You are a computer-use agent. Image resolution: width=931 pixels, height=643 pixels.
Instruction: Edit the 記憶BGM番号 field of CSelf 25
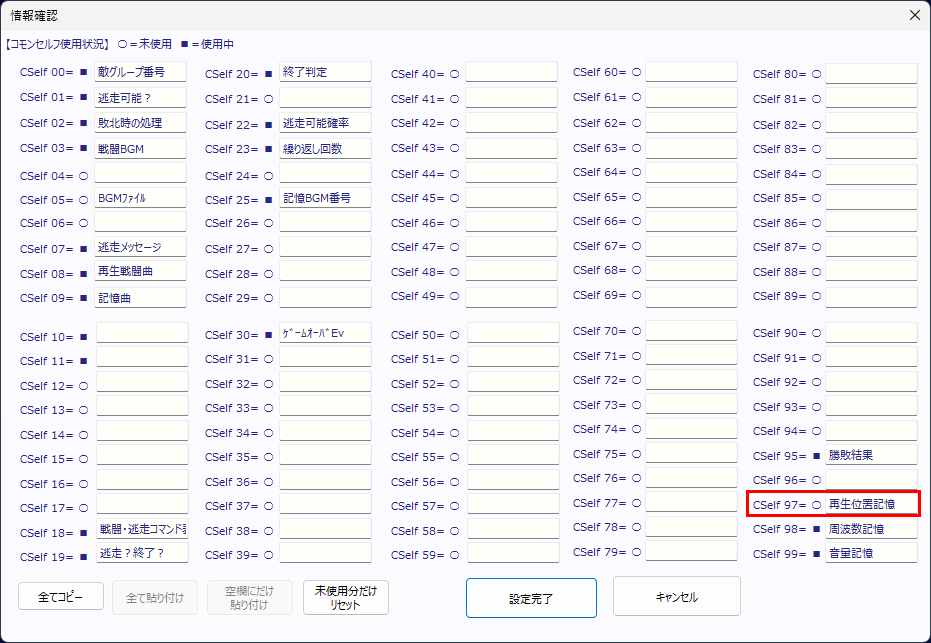325,199
